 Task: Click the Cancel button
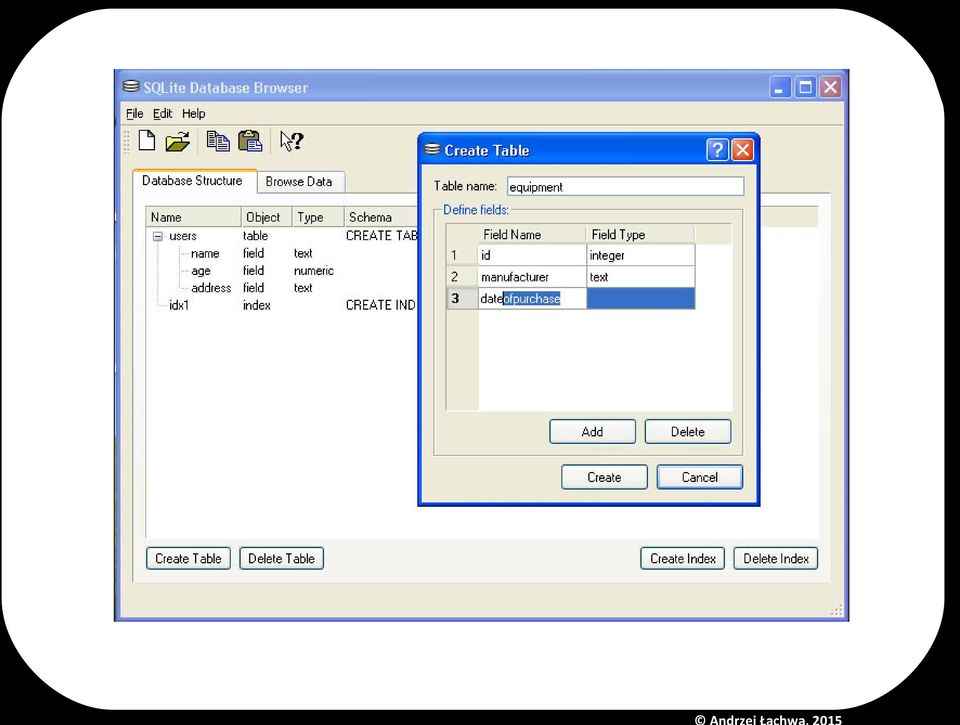pyautogui.click(x=700, y=477)
